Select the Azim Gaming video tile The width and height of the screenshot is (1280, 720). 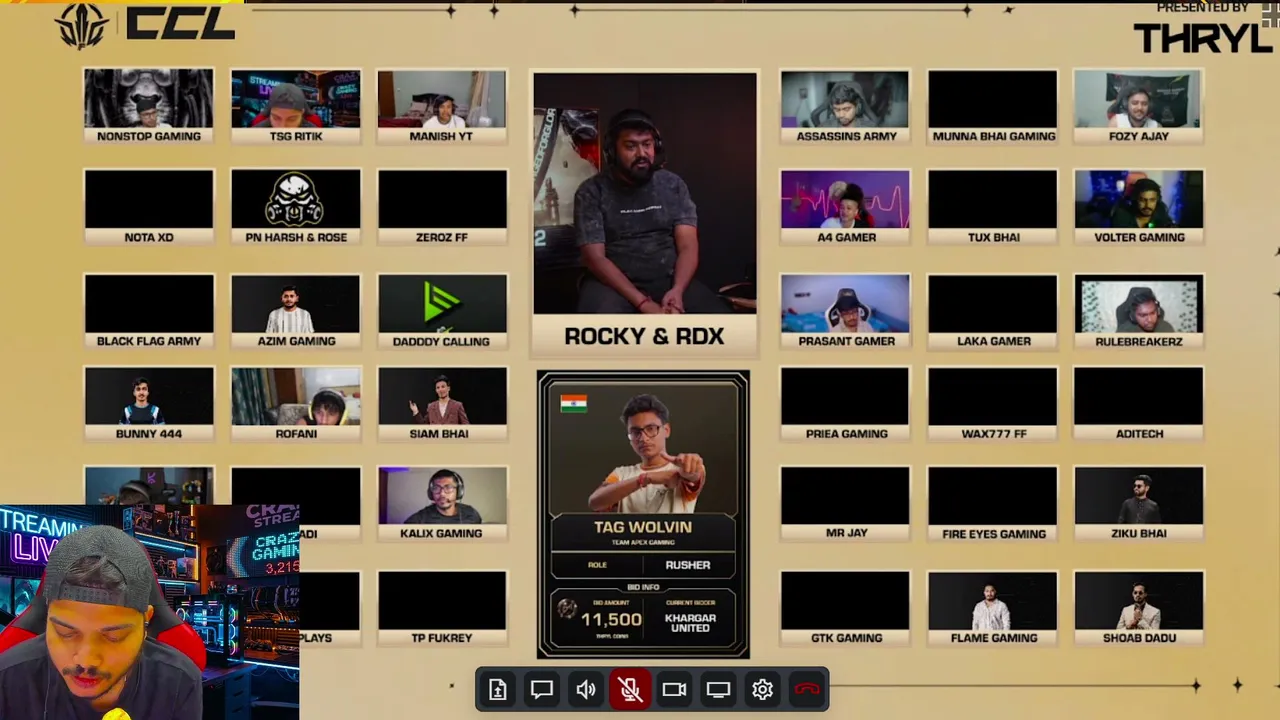coord(296,311)
